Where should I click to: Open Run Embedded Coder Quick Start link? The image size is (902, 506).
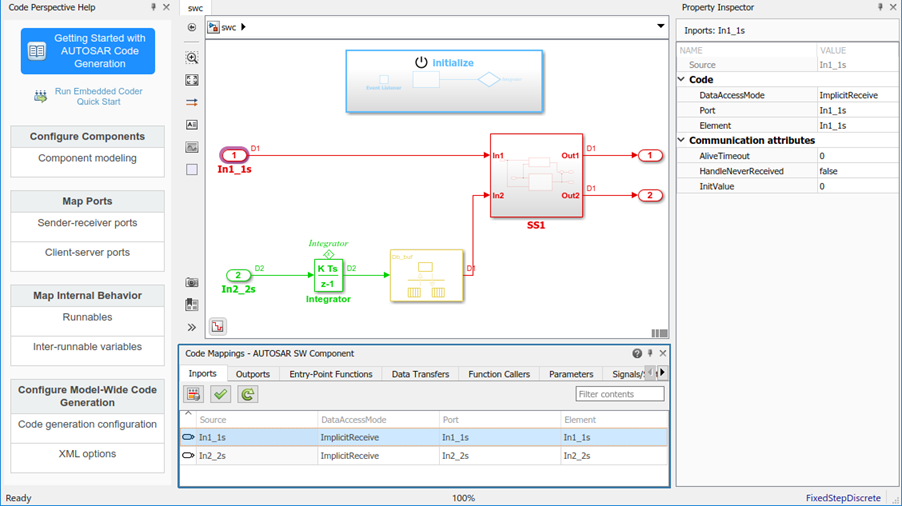(x=98, y=96)
